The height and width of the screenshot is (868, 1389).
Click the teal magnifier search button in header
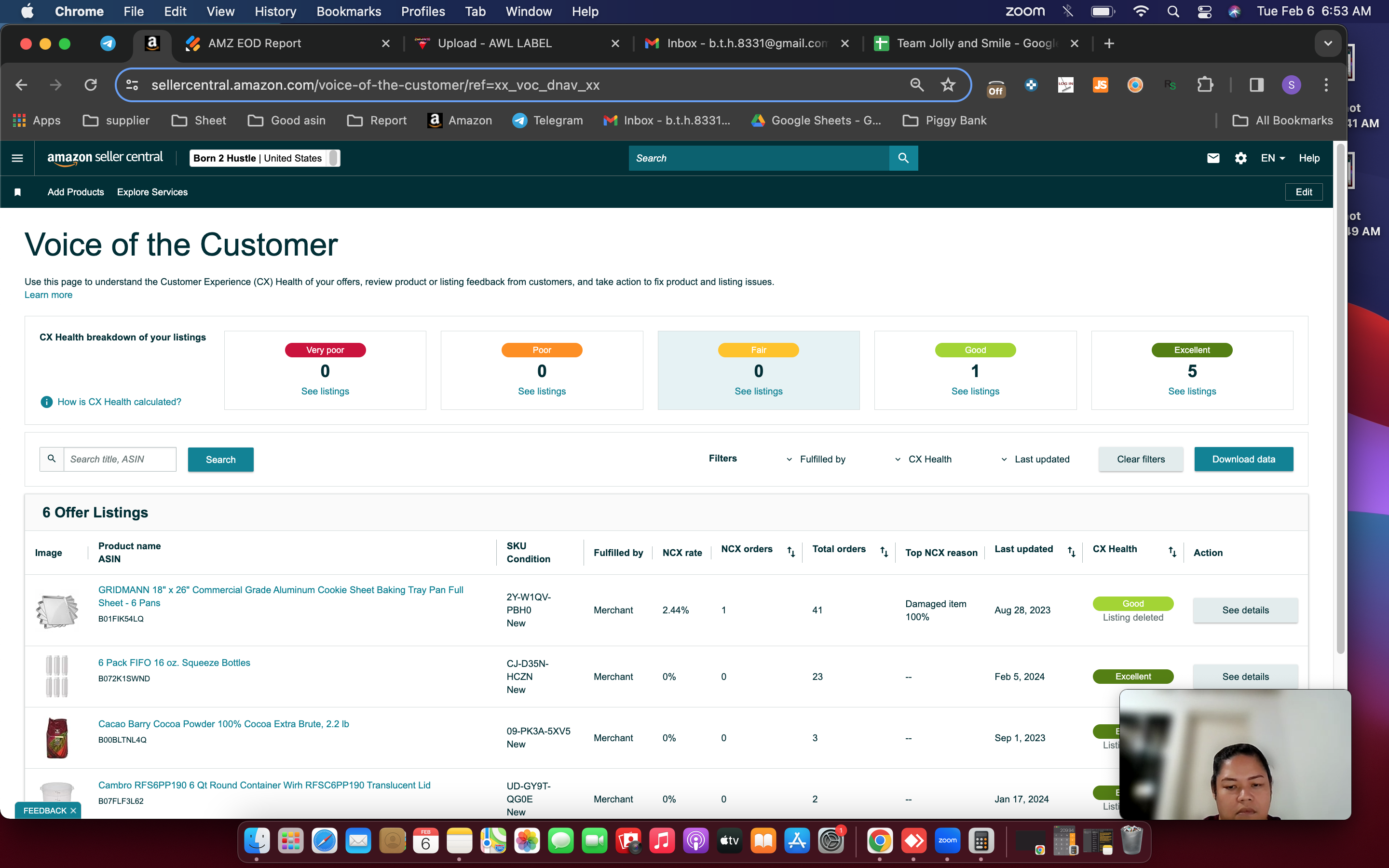click(903, 158)
